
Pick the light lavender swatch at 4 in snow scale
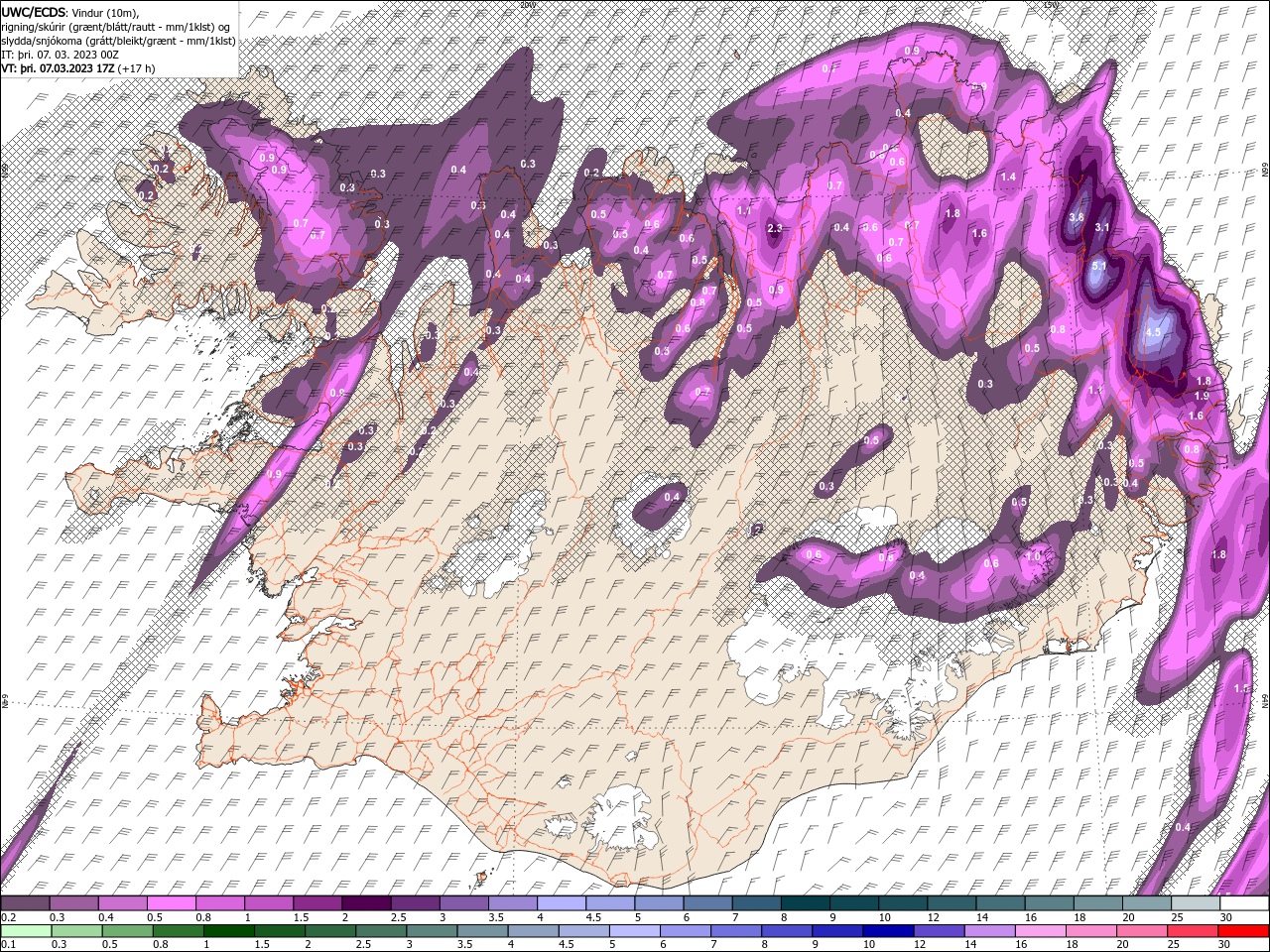click(561, 903)
